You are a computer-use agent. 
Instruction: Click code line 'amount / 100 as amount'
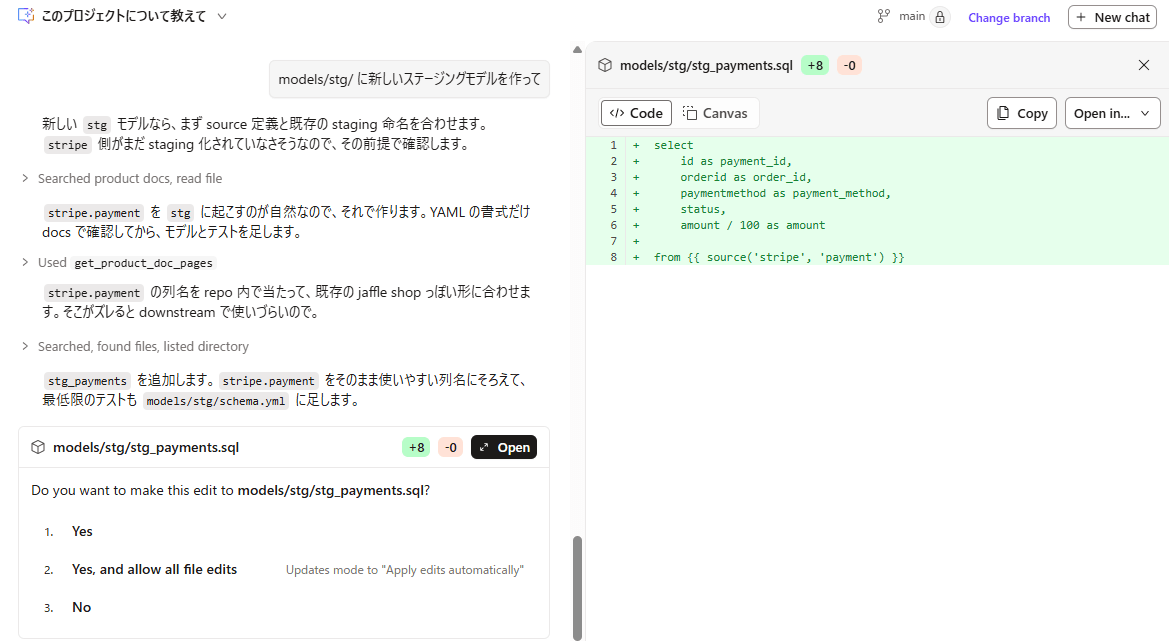pos(752,225)
